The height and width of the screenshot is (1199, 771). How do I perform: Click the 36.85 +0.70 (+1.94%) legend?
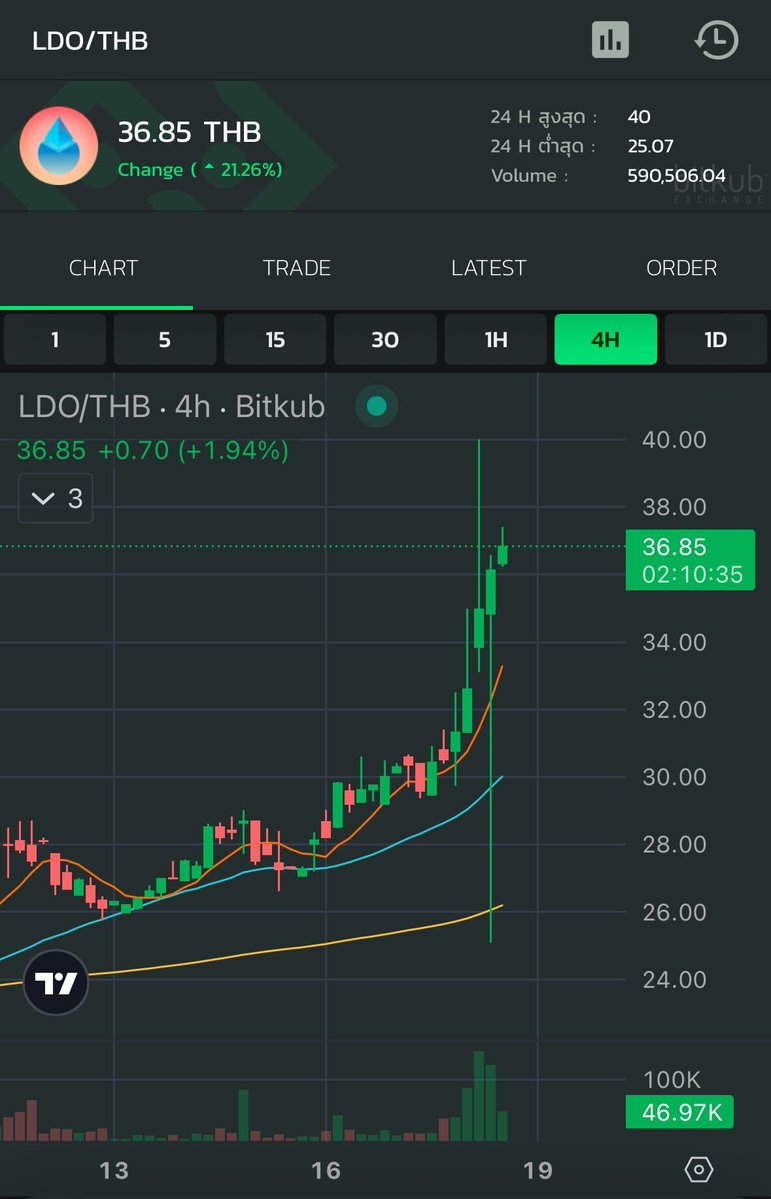pos(153,450)
